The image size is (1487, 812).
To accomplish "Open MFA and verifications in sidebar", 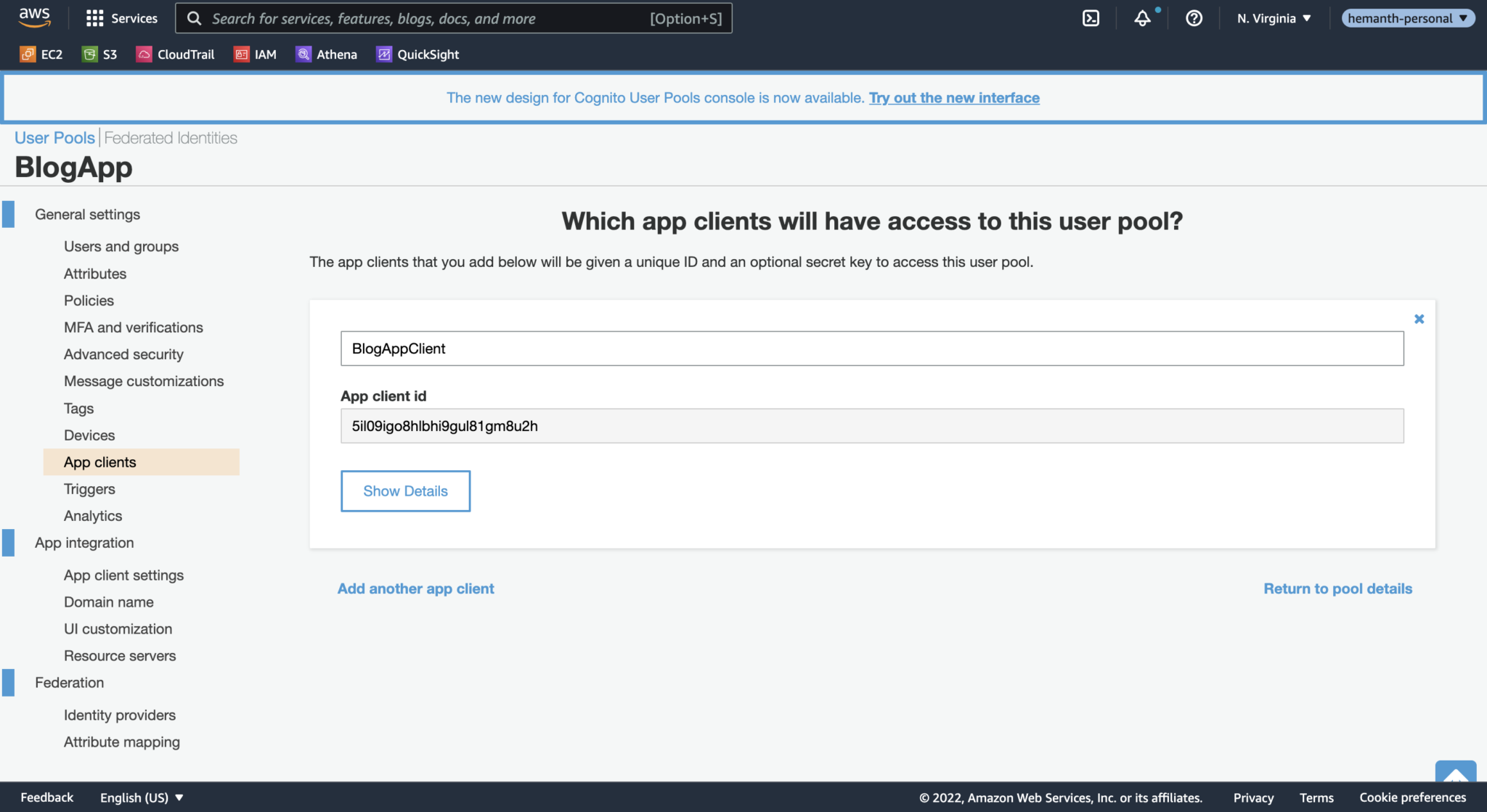I will pos(134,327).
